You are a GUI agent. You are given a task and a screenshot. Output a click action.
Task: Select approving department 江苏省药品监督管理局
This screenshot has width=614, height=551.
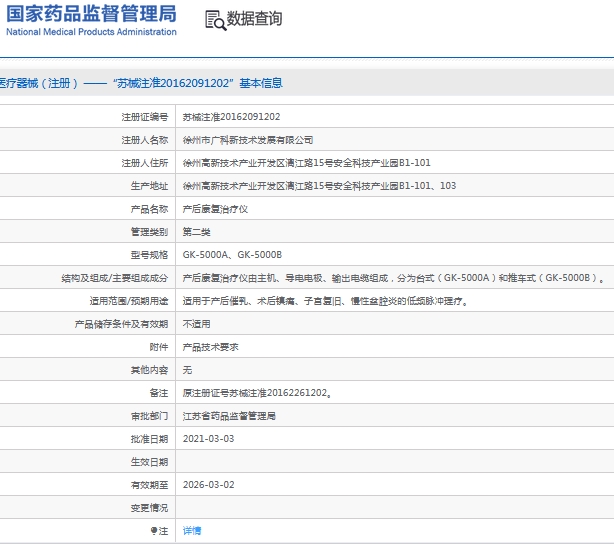pos(229,416)
